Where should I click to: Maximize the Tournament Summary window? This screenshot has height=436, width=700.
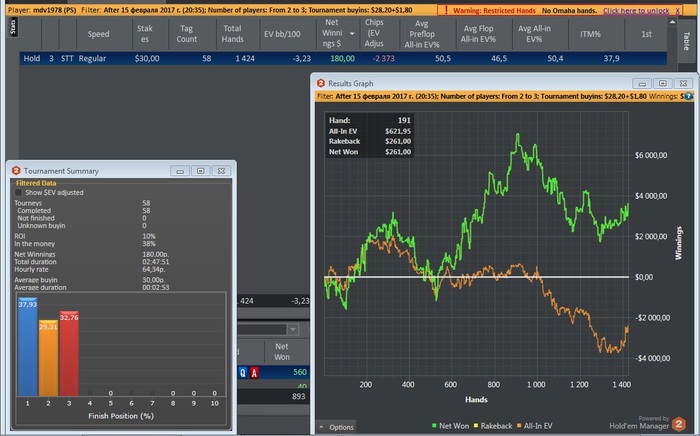coord(200,171)
